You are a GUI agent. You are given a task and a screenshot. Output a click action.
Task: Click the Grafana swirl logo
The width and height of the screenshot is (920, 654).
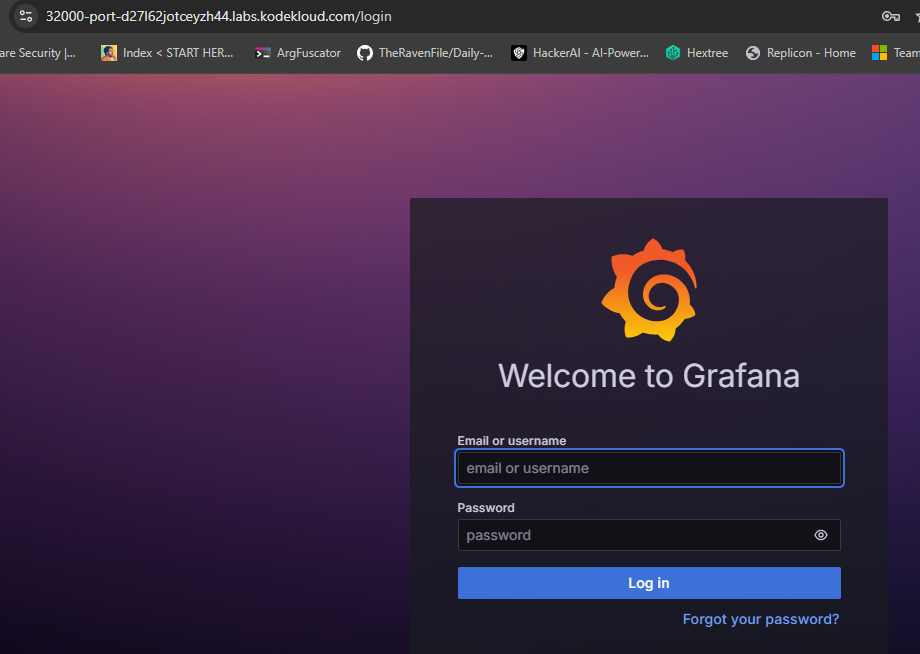click(x=648, y=290)
